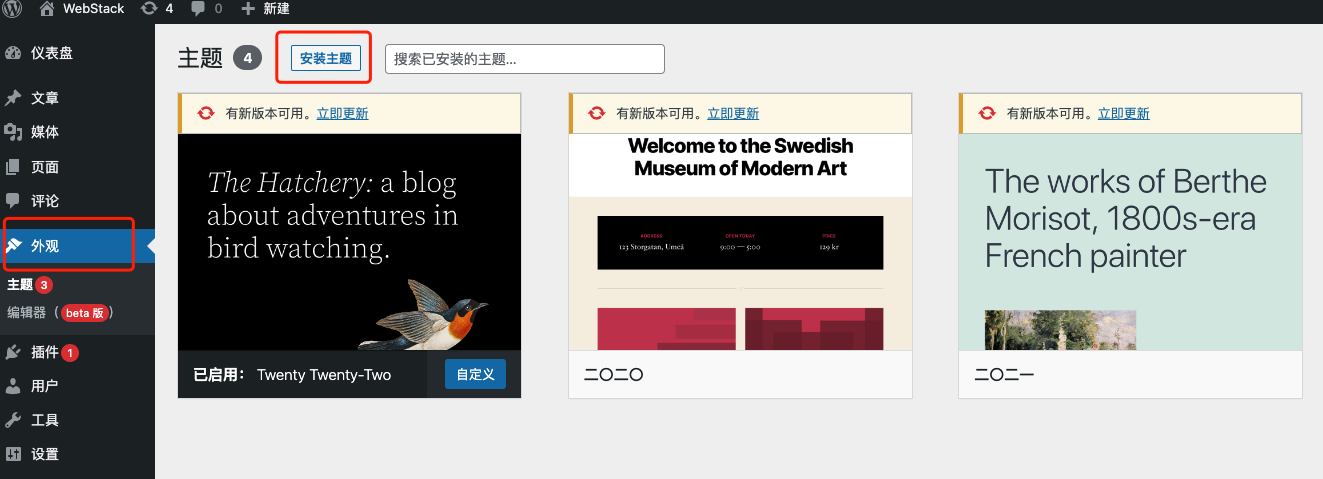1323x479 pixels.
Task: Click the 工具 wrench icon
Action: point(13,420)
